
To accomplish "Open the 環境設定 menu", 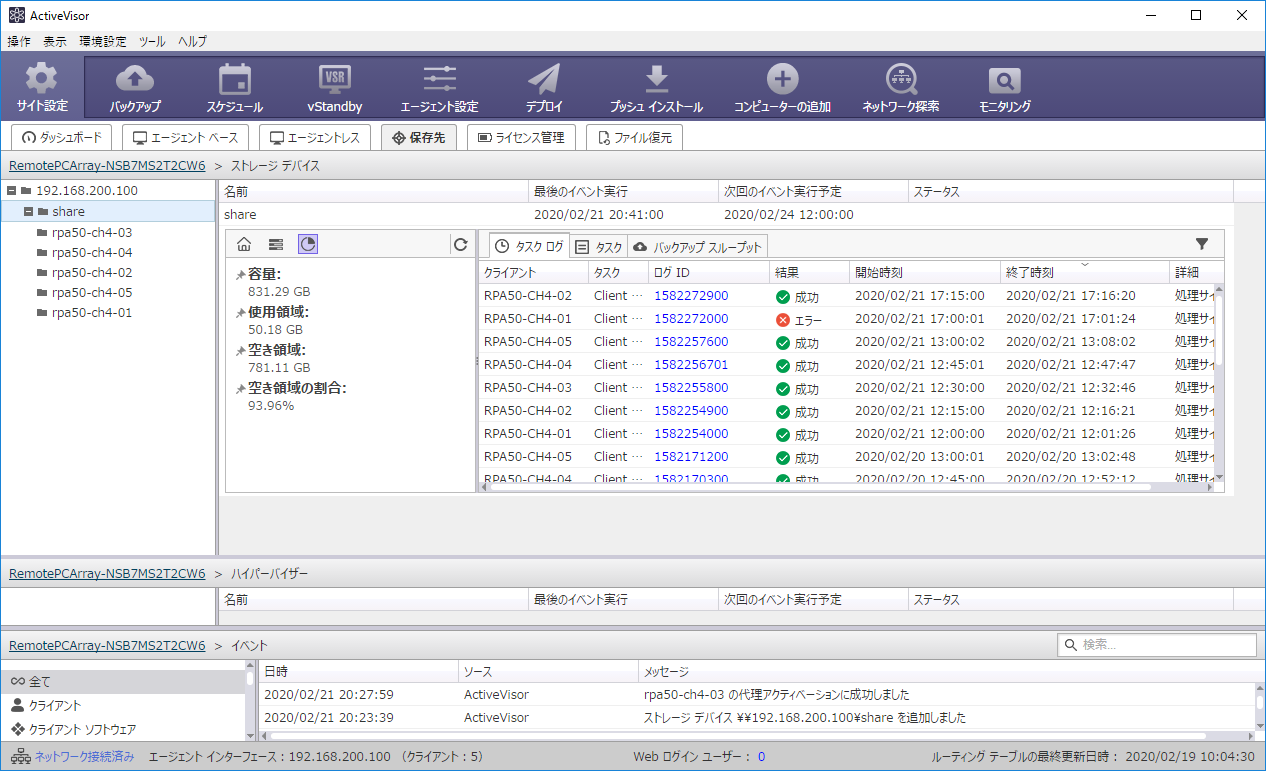I will pyautogui.click(x=103, y=41).
